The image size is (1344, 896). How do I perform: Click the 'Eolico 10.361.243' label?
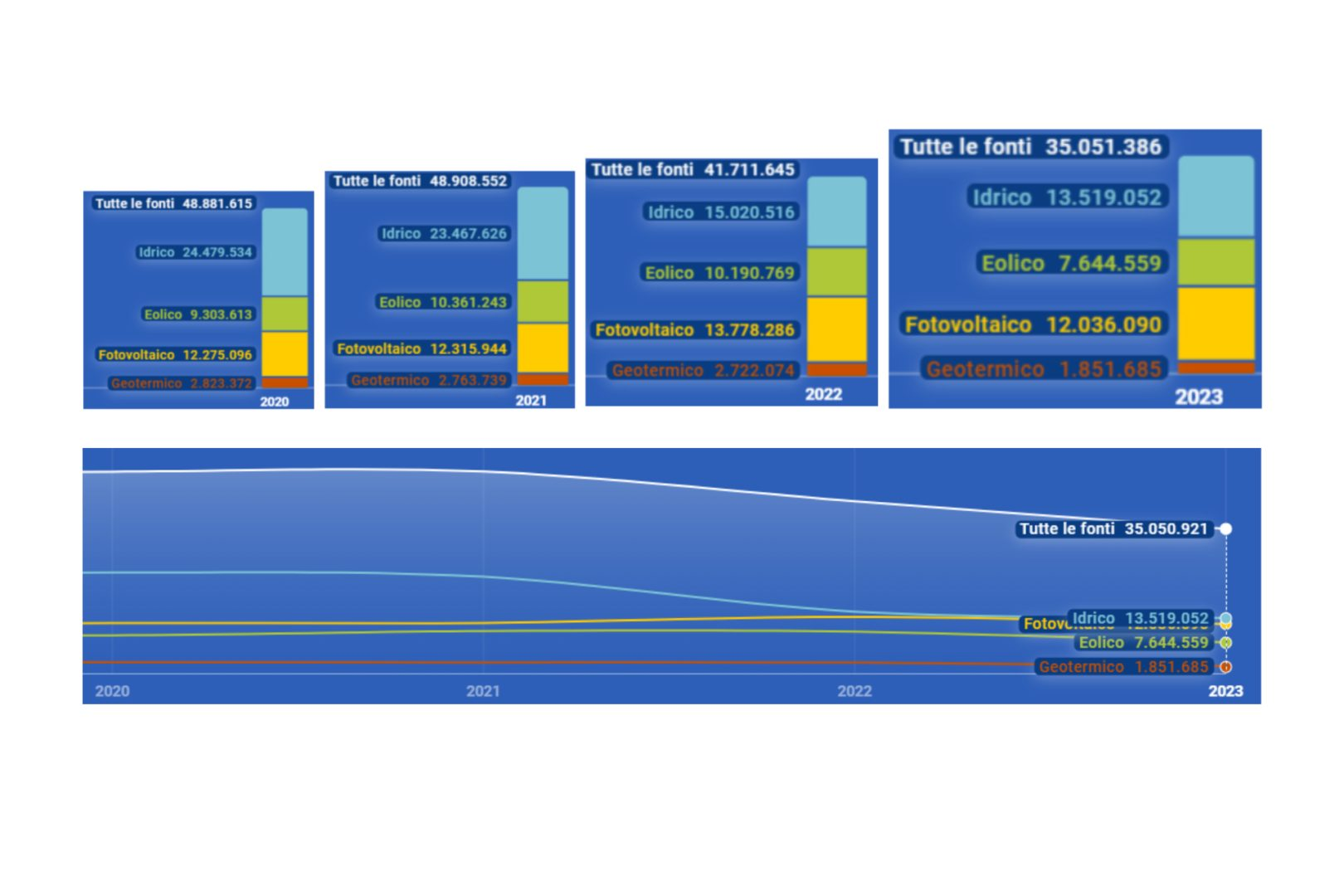[x=443, y=302]
